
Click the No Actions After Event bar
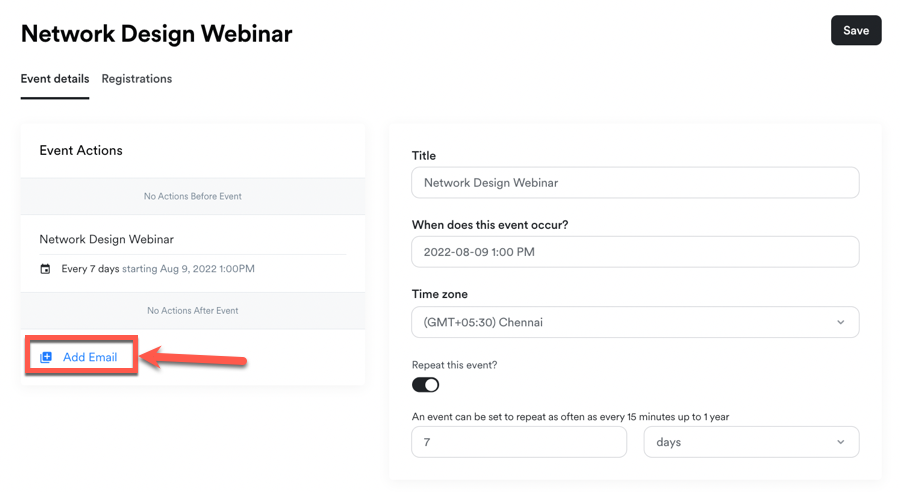192,311
